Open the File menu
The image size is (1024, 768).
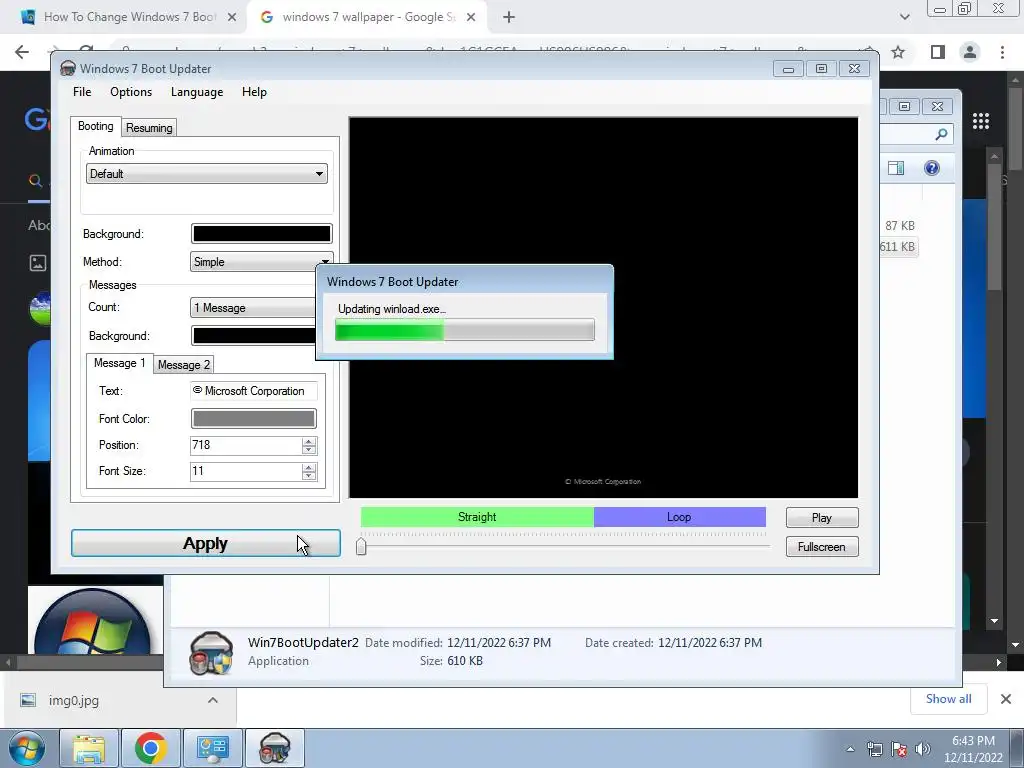click(82, 92)
